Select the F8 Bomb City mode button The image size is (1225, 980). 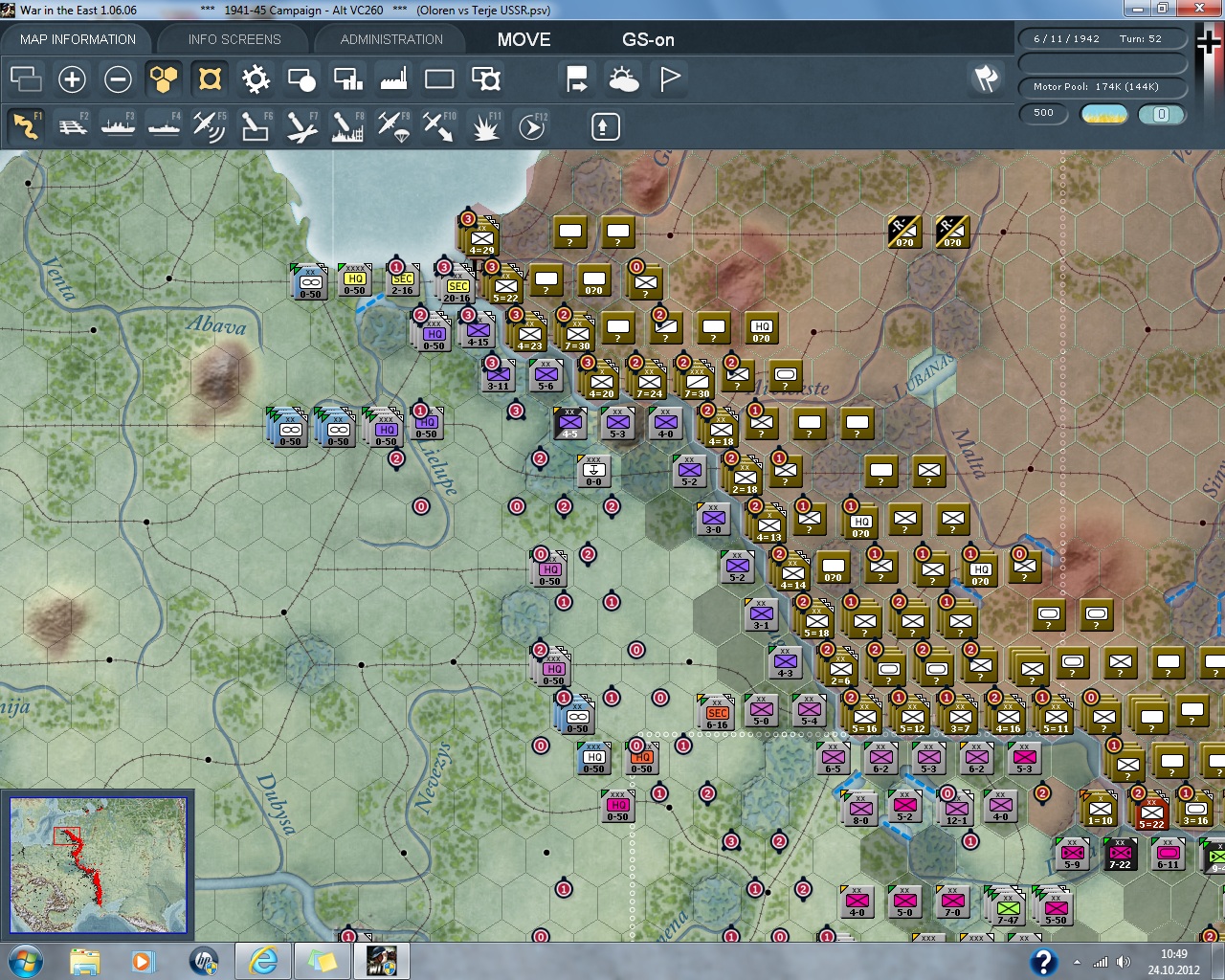(347, 126)
